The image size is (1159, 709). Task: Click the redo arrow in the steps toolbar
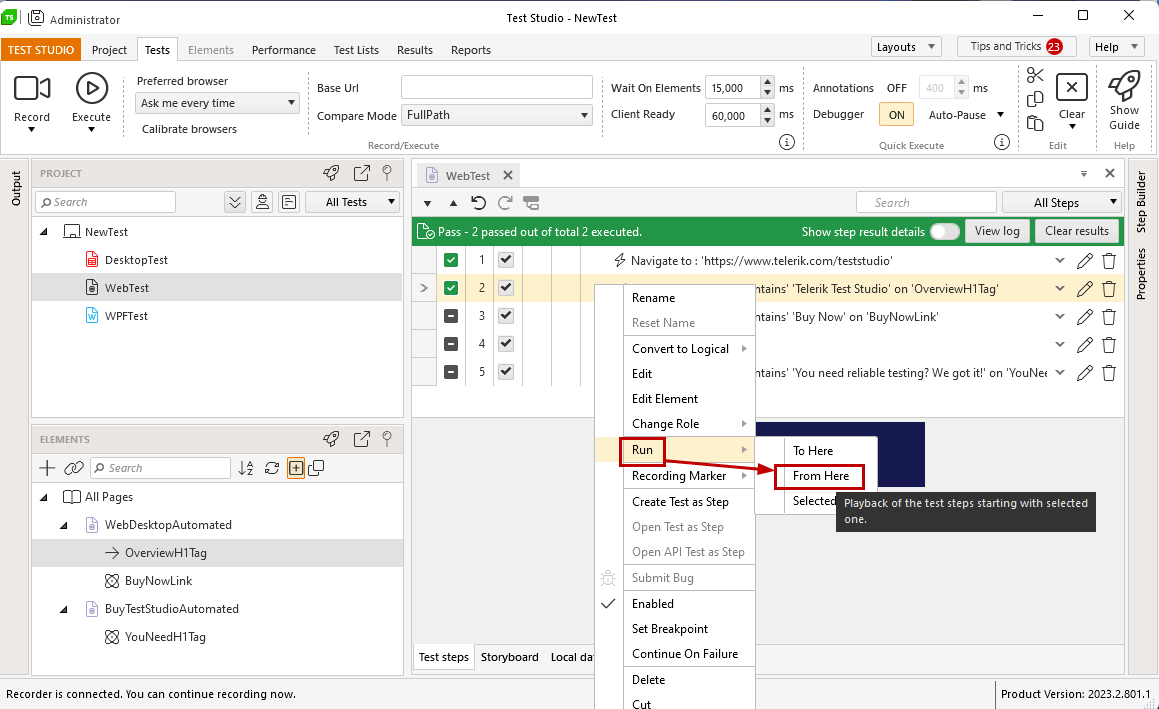tap(505, 203)
